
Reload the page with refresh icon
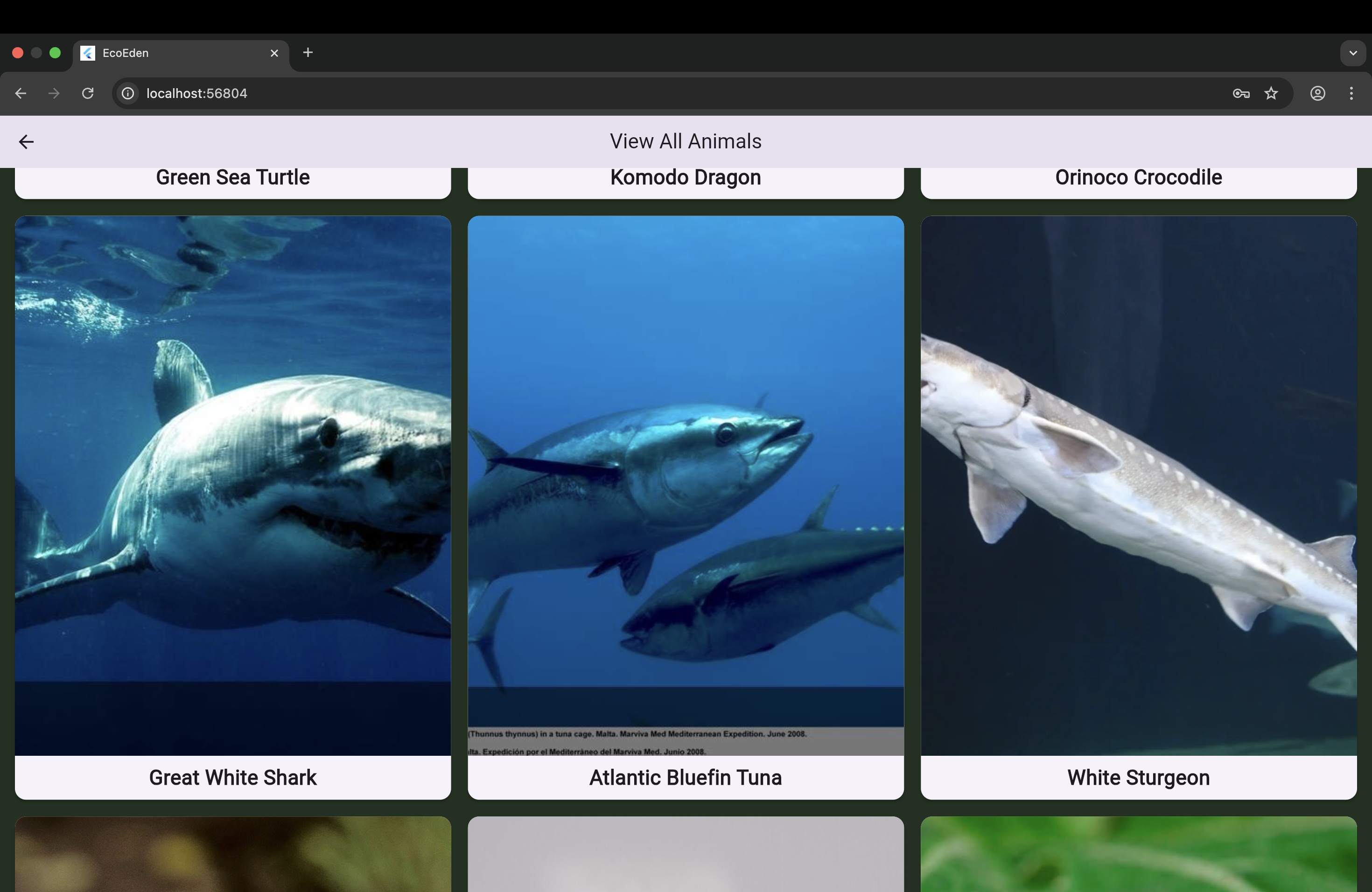[x=88, y=93]
